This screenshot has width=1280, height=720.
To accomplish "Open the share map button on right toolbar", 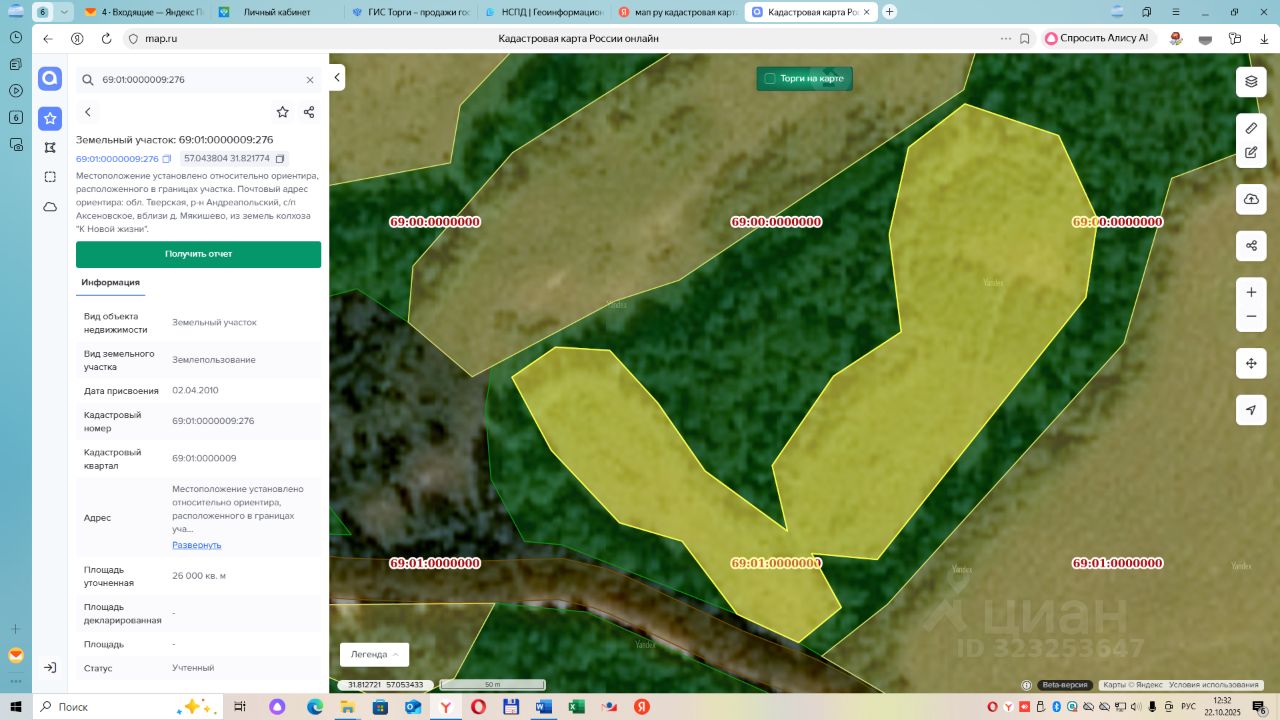I will (1251, 245).
